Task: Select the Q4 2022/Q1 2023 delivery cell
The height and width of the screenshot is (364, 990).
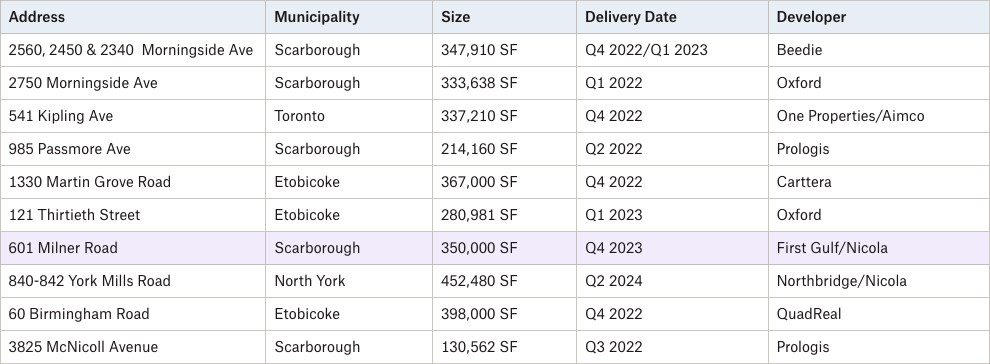Action: [672, 50]
